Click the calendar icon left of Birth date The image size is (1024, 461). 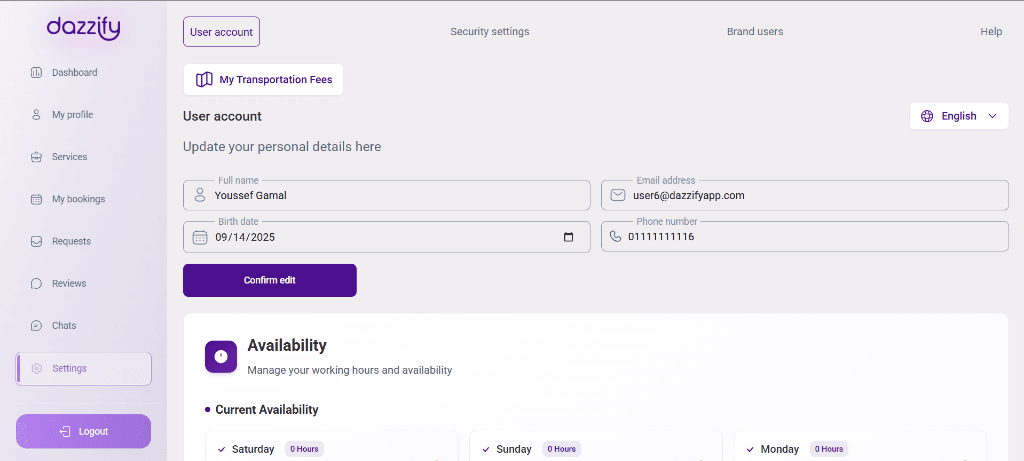(x=200, y=237)
